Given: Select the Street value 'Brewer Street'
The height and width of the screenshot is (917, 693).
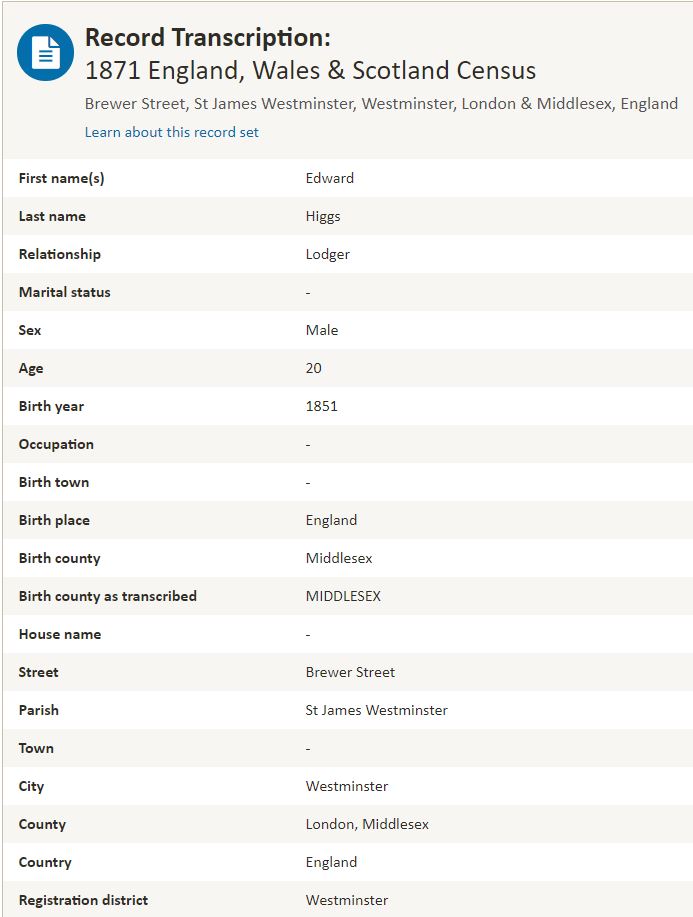Looking at the screenshot, I should coord(350,672).
